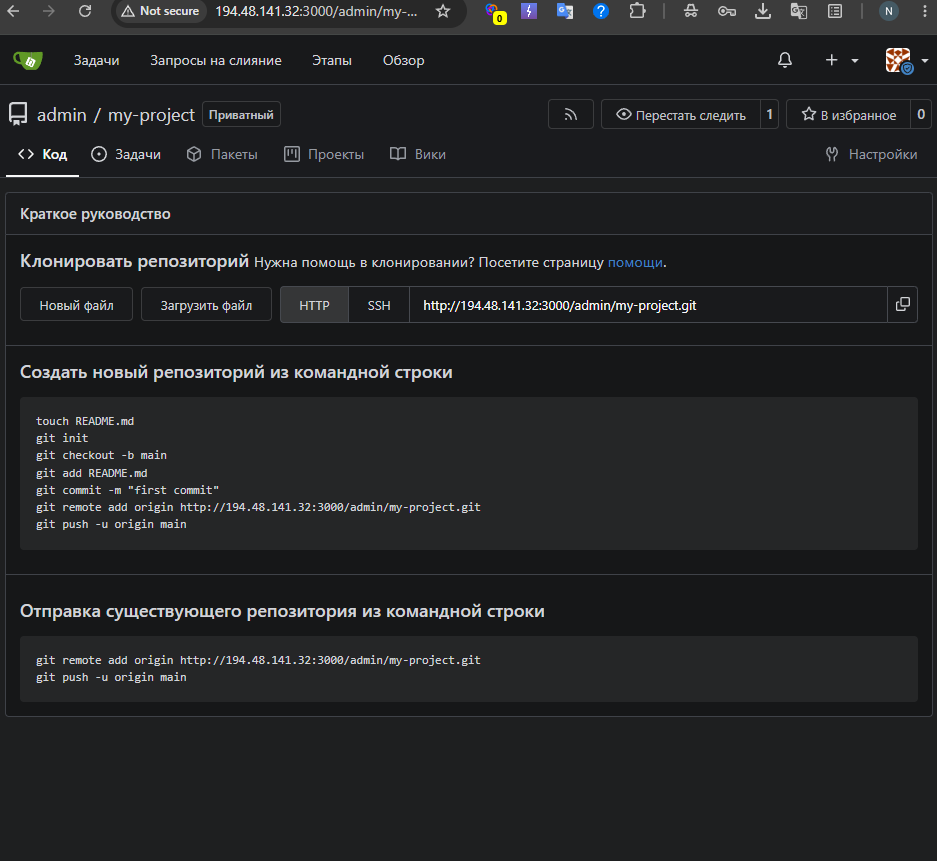The width and height of the screenshot is (937, 861).
Task: Go back in browser history
Action: (x=13, y=11)
